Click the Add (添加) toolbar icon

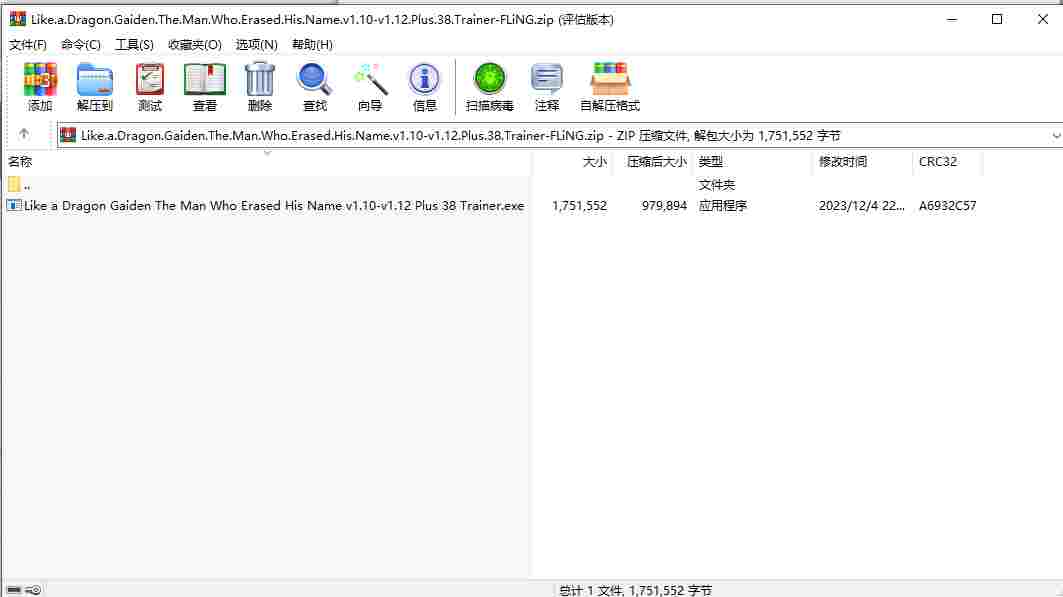click(x=40, y=86)
